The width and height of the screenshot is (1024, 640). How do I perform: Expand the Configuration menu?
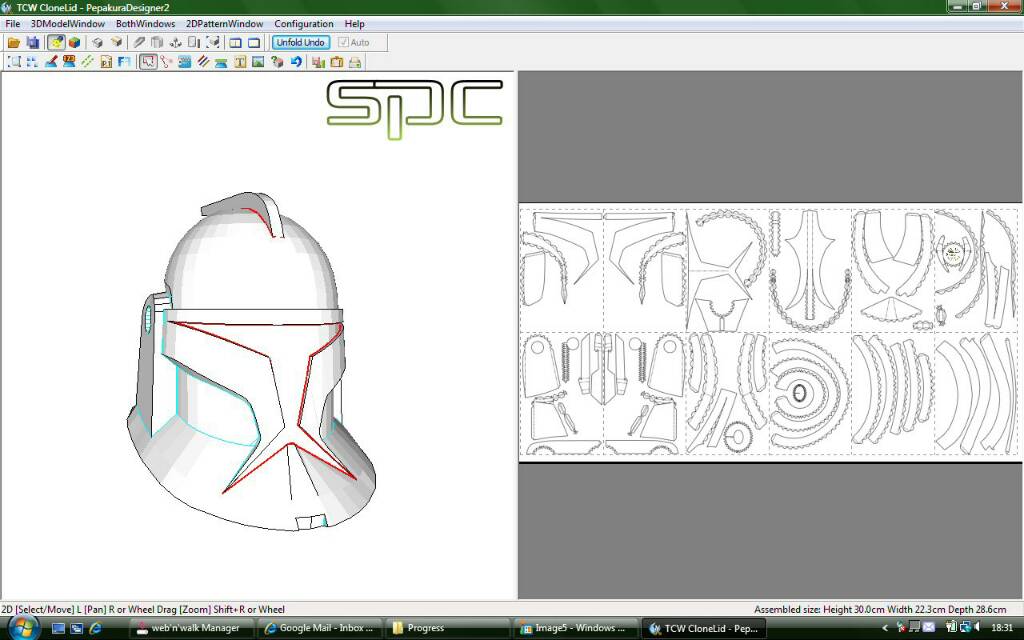(304, 24)
